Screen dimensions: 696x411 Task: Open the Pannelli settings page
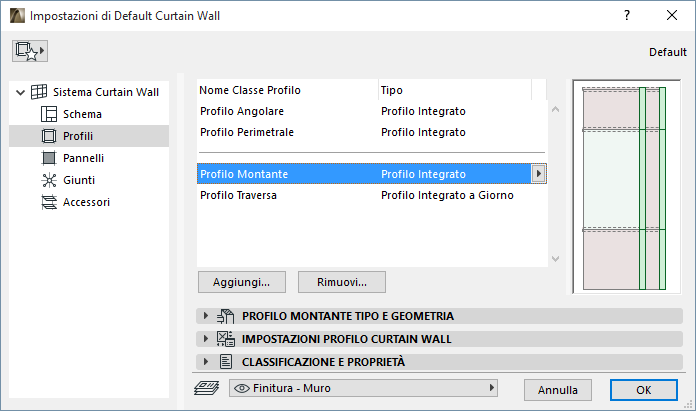coord(83,158)
